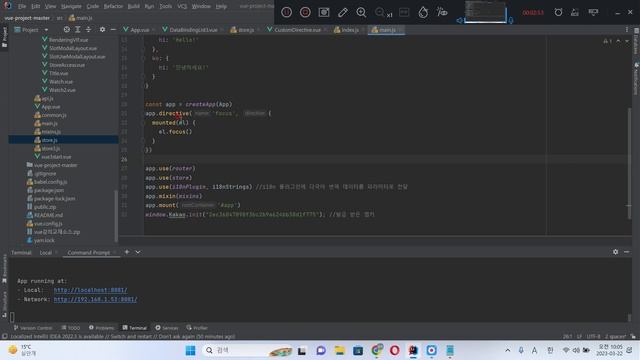This screenshot has width=640, height=360.
Task: Select opened file in Project panel
Action: [x=67, y=29]
